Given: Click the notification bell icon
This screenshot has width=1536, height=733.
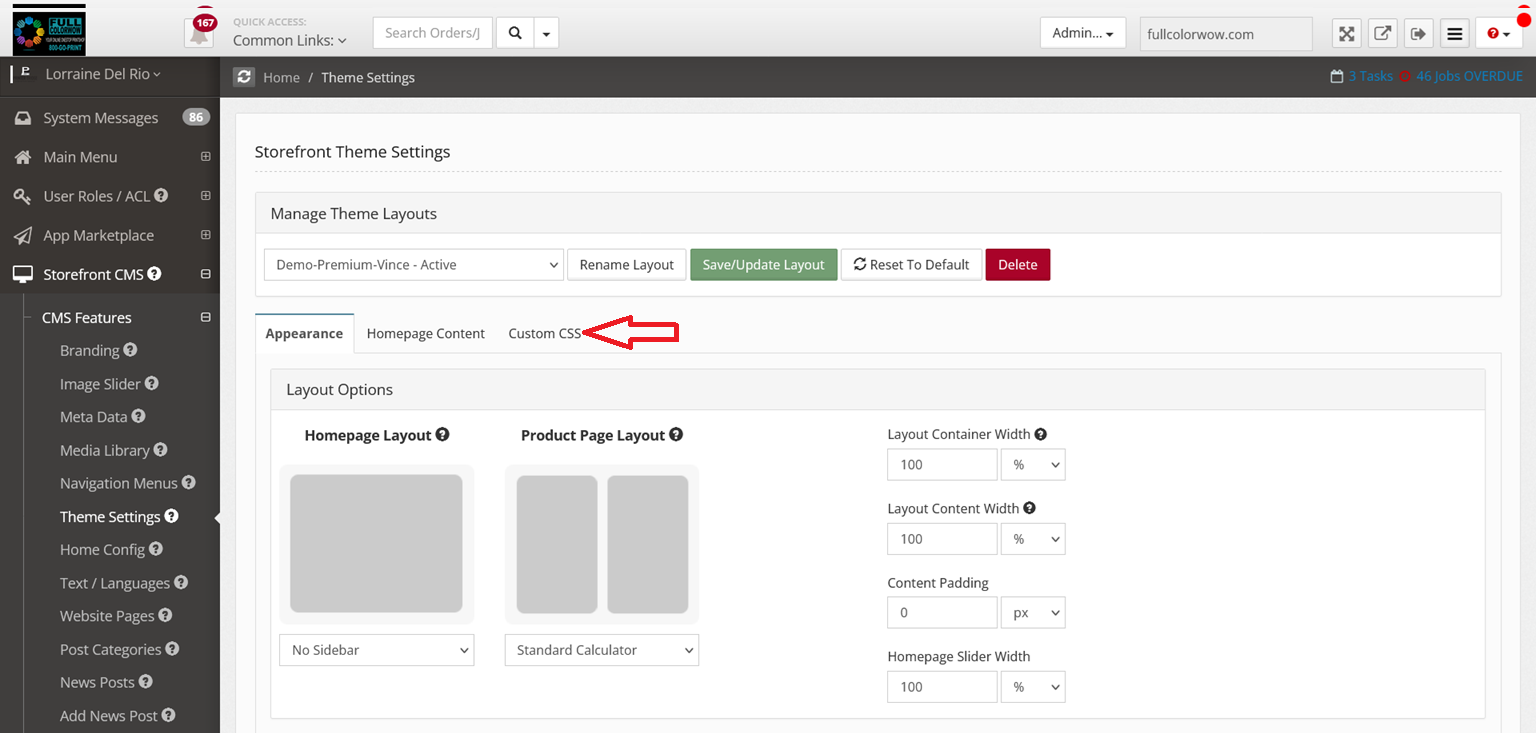Looking at the screenshot, I should [200, 34].
